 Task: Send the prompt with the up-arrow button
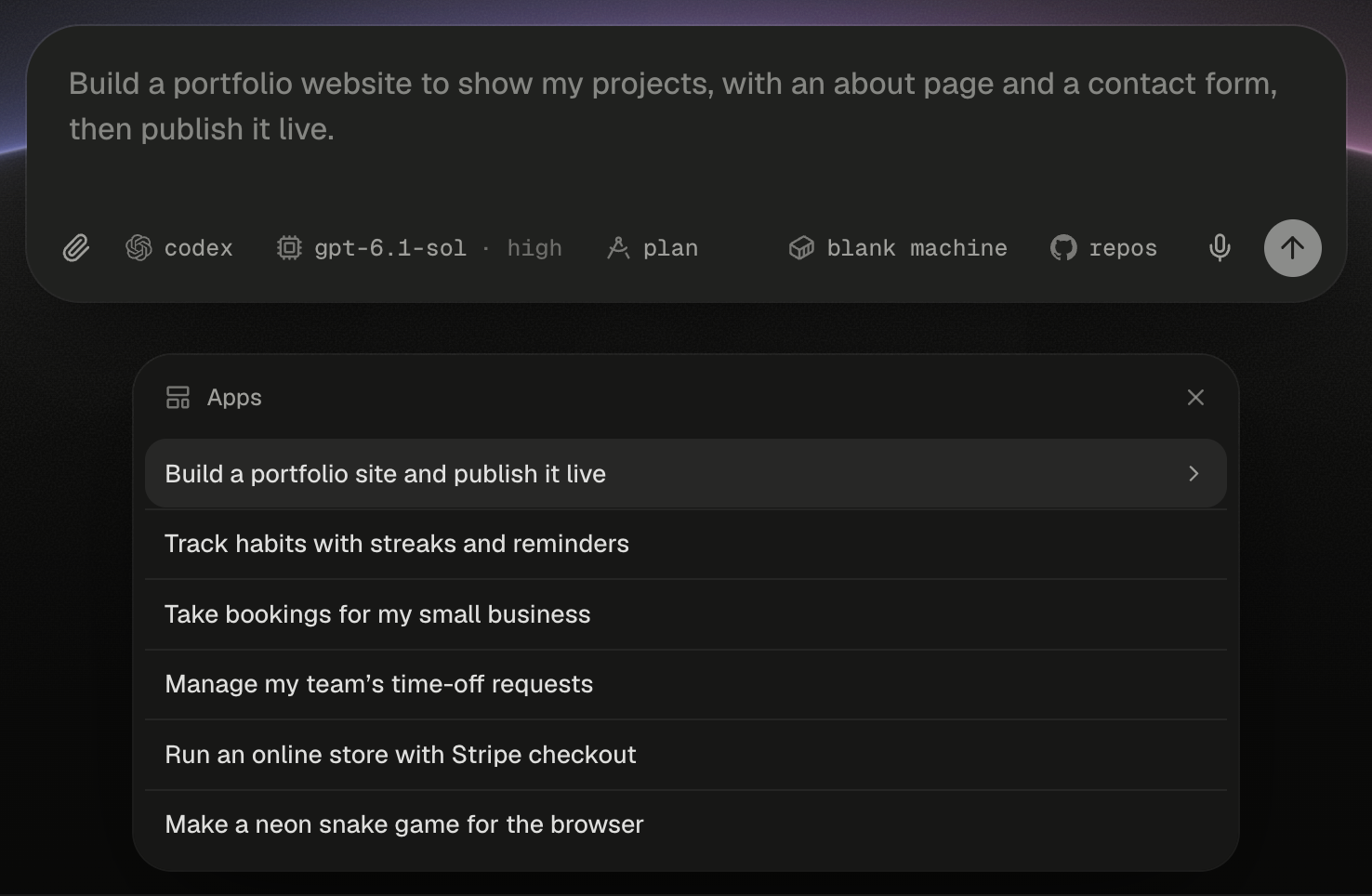(1292, 248)
